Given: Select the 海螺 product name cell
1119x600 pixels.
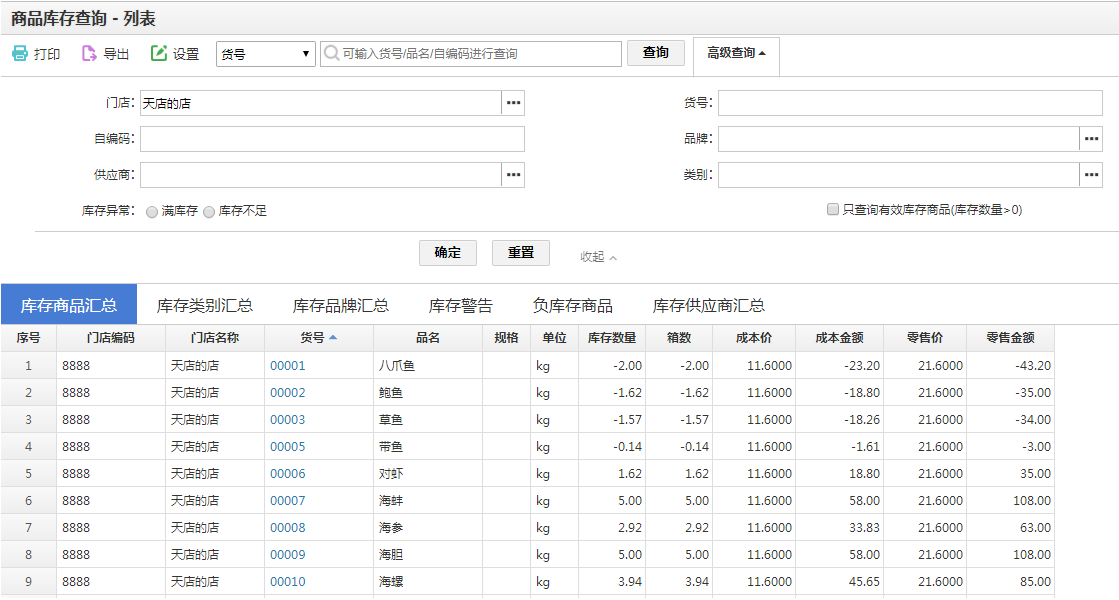Looking at the screenshot, I should pyautogui.click(x=427, y=581).
